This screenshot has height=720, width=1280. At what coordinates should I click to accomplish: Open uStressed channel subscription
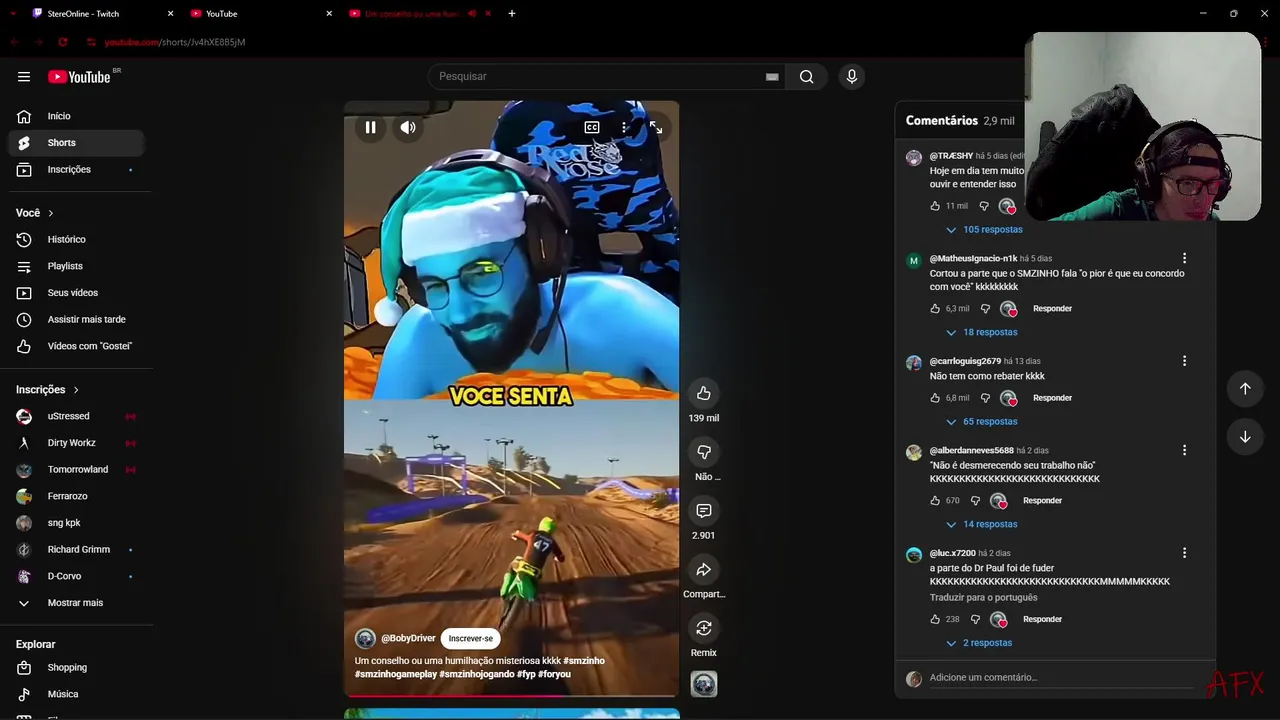(76, 416)
